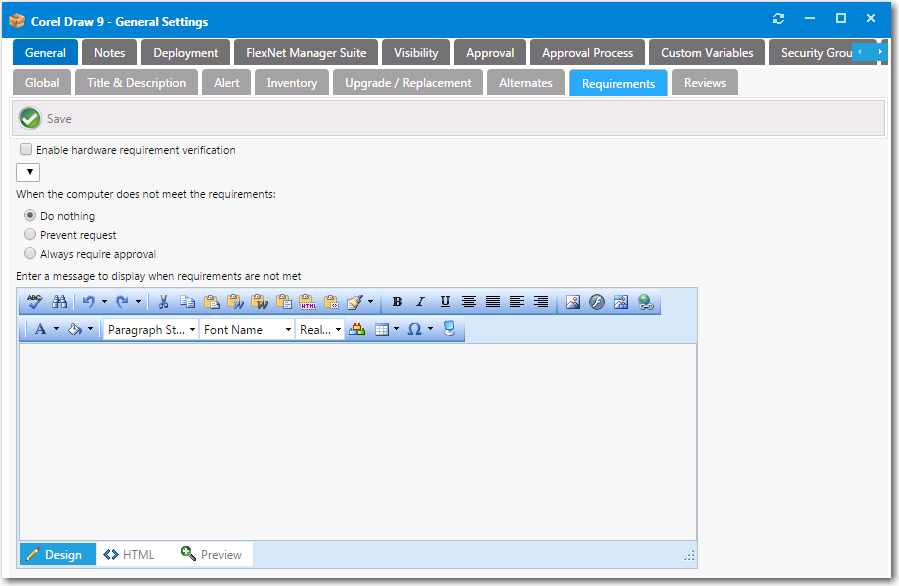Choose Always require approval
The width and height of the screenshot is (899, 586).
click(30, 253)
